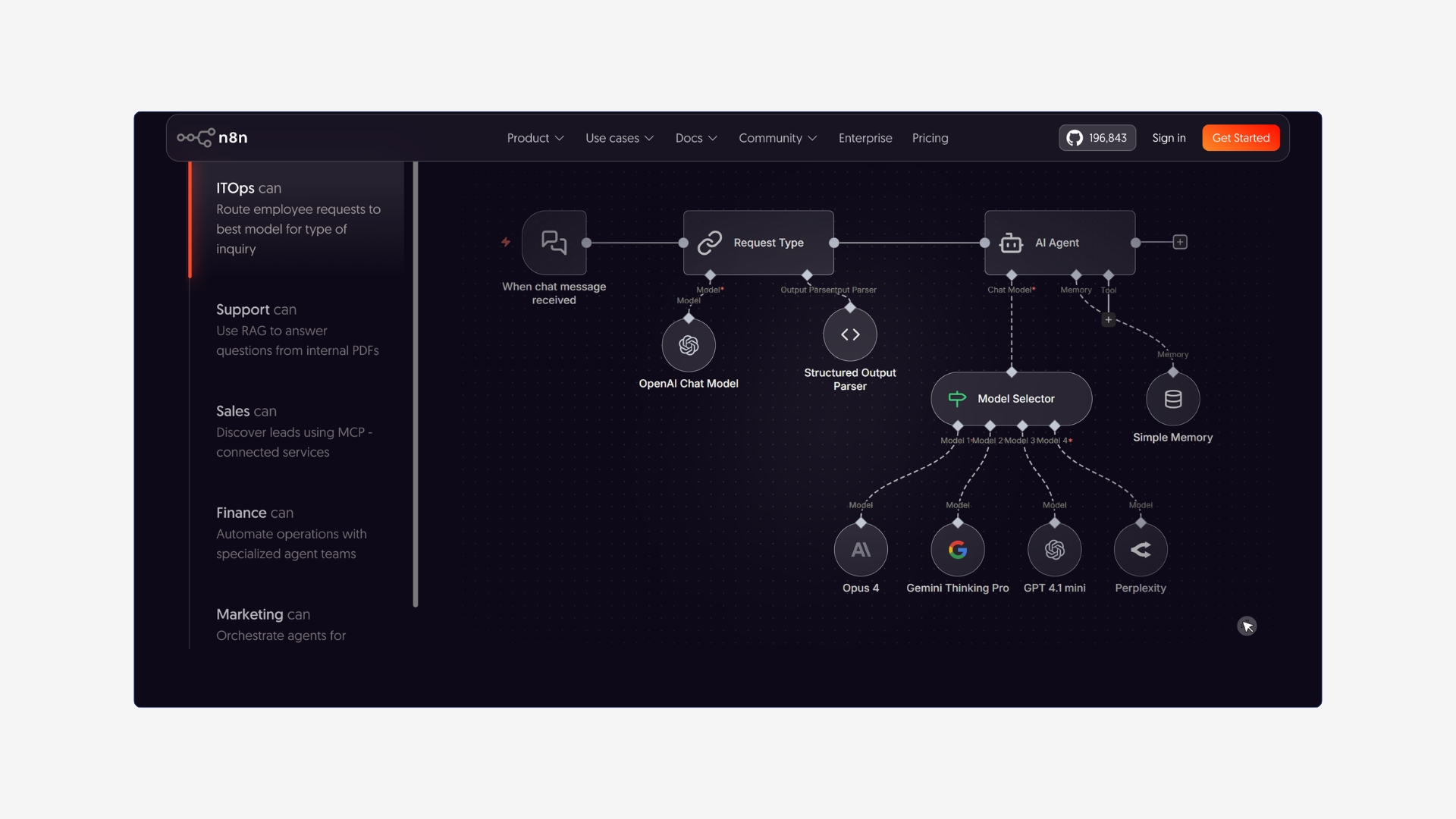Select the GPT 4.1 mini node
1456x819 pixels.
click(x=1055, y=550)
